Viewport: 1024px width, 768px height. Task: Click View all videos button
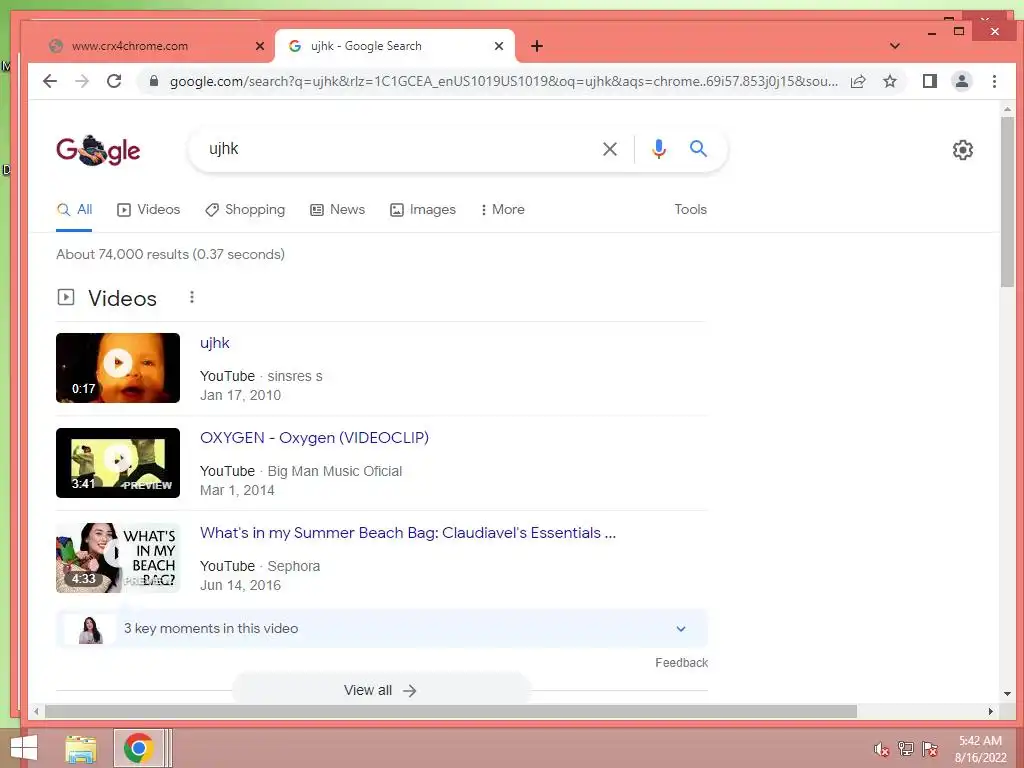click(x=381, y=690)
